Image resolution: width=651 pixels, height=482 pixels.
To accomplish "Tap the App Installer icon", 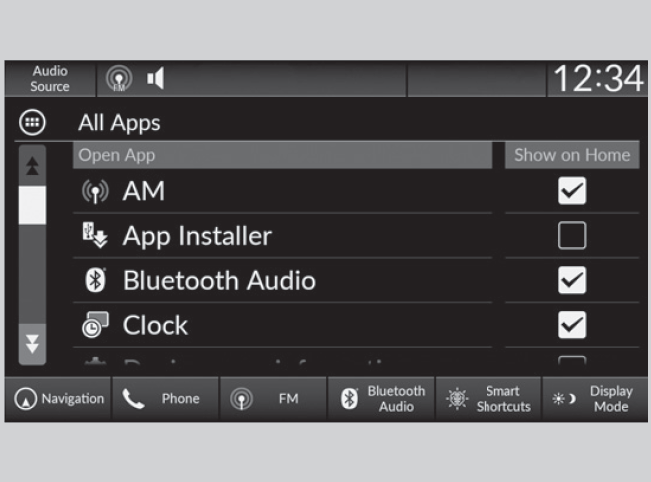I will point(94,236).
